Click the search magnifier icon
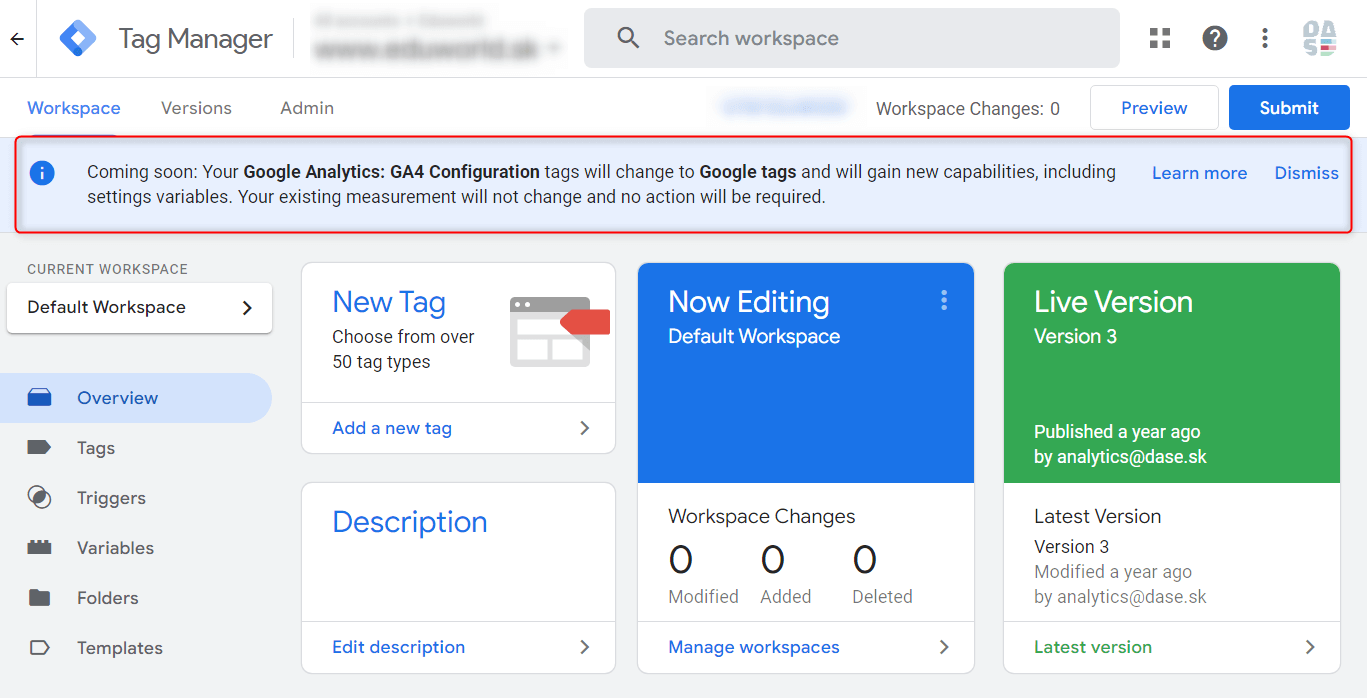The height and width of the screenshot is (698, 1367). point(628,38)
